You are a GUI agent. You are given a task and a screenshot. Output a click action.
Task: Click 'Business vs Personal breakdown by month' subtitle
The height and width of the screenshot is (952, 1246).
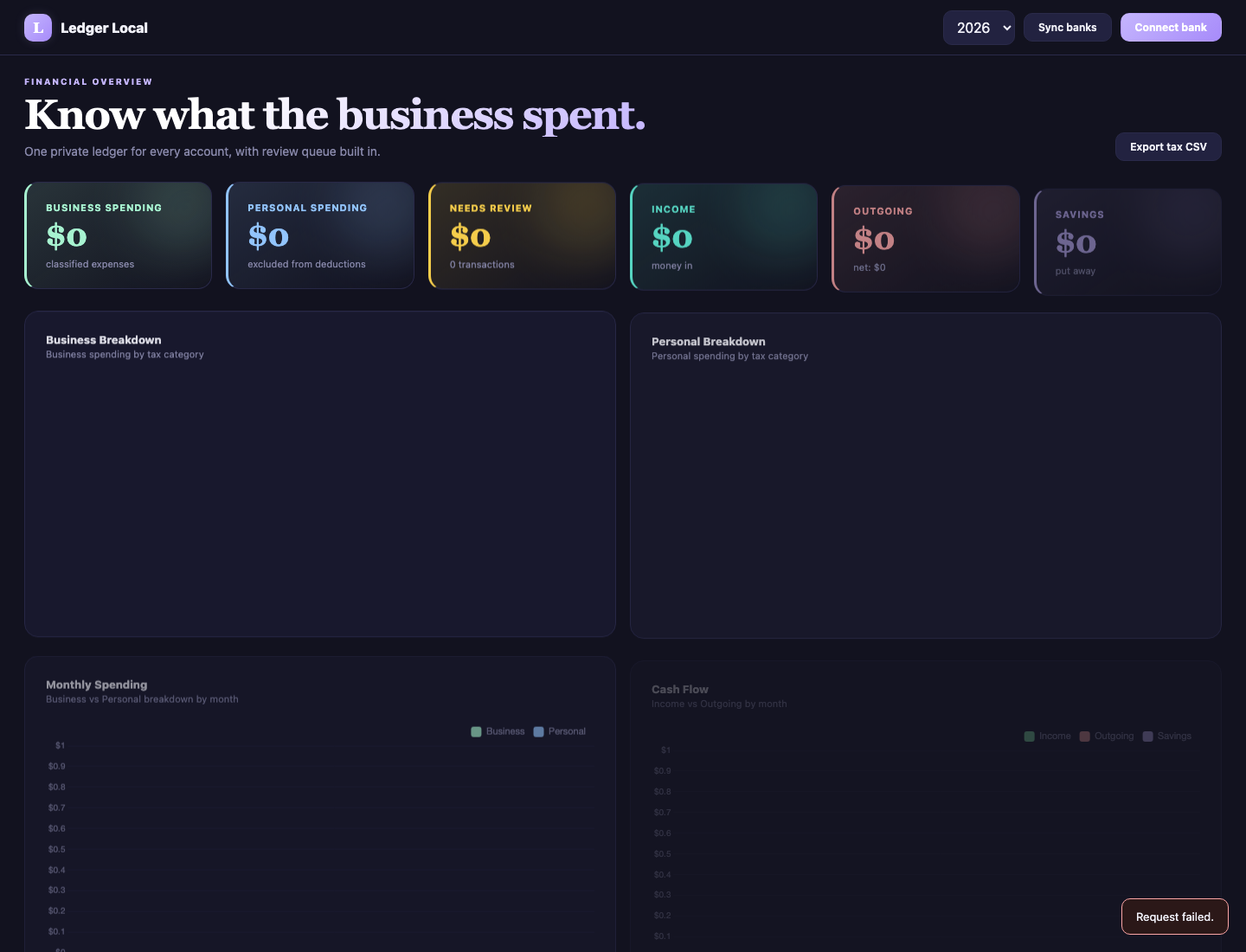(x=142, y=699)
